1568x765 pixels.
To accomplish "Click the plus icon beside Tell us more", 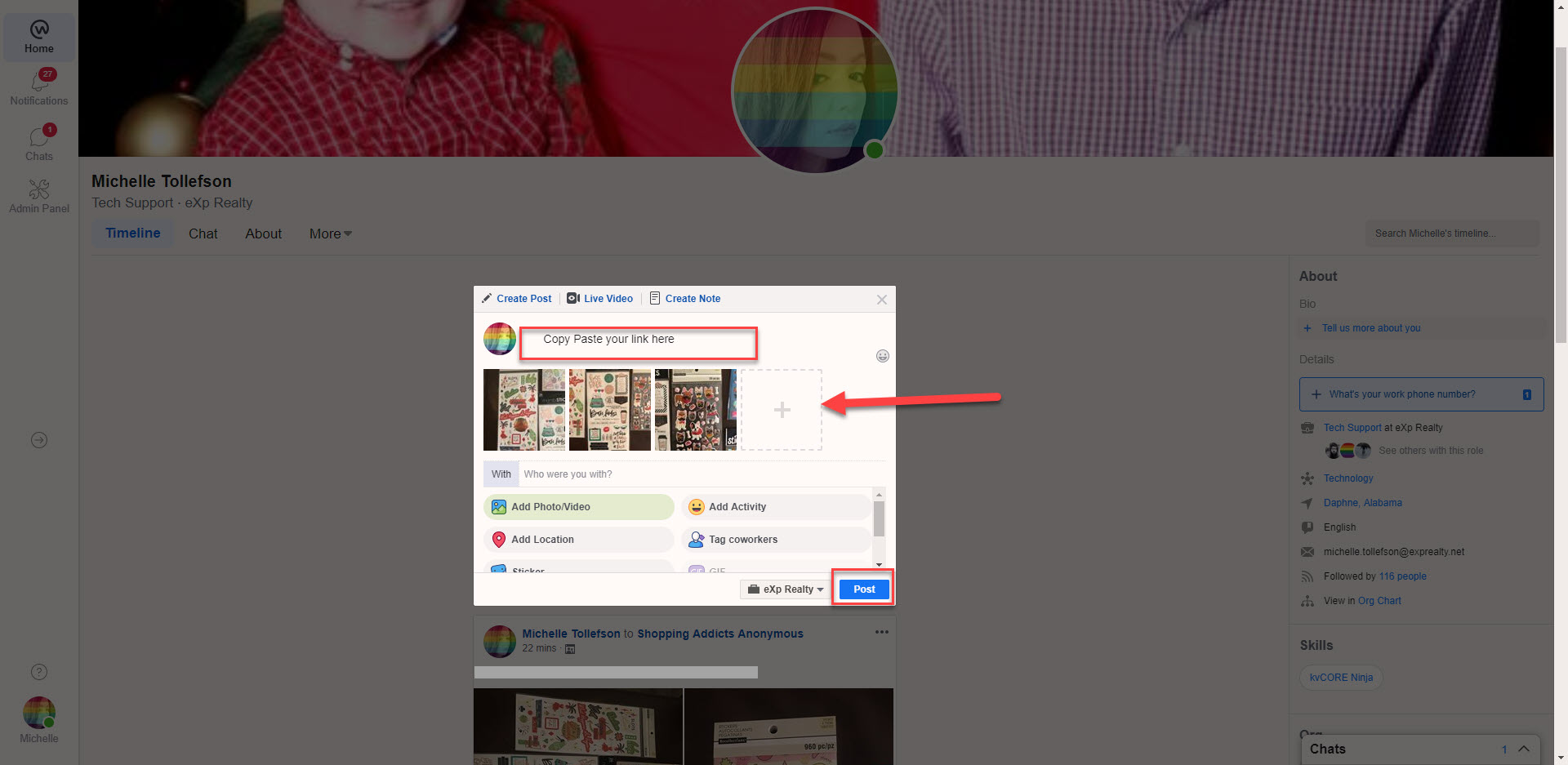I will pyautogui.click(x=1307, y=328).
